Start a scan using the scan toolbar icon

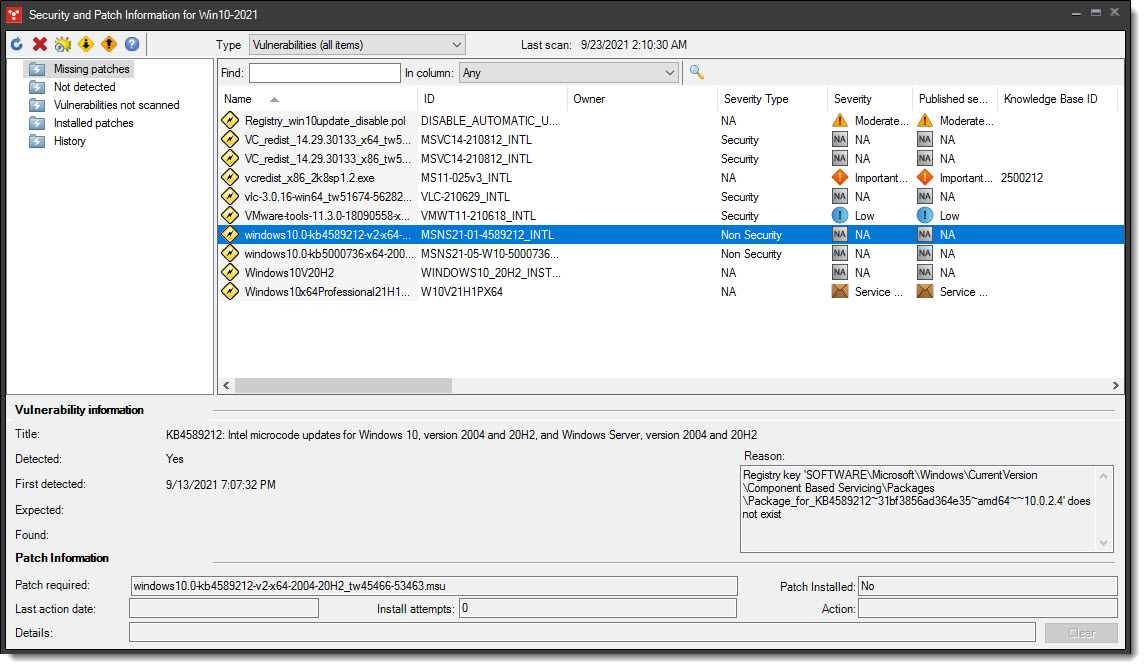[x=63, y=44]
